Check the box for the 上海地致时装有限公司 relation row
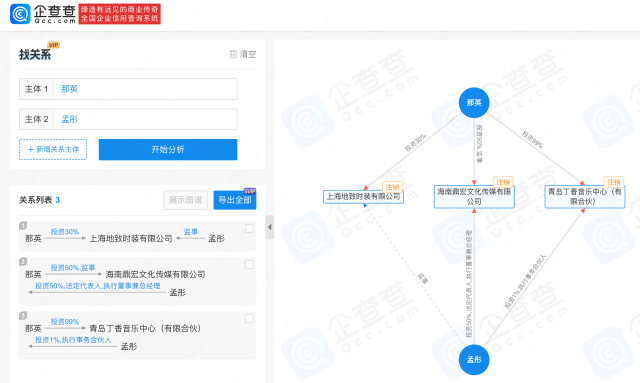Screen dimensions: 640x383 249,229
